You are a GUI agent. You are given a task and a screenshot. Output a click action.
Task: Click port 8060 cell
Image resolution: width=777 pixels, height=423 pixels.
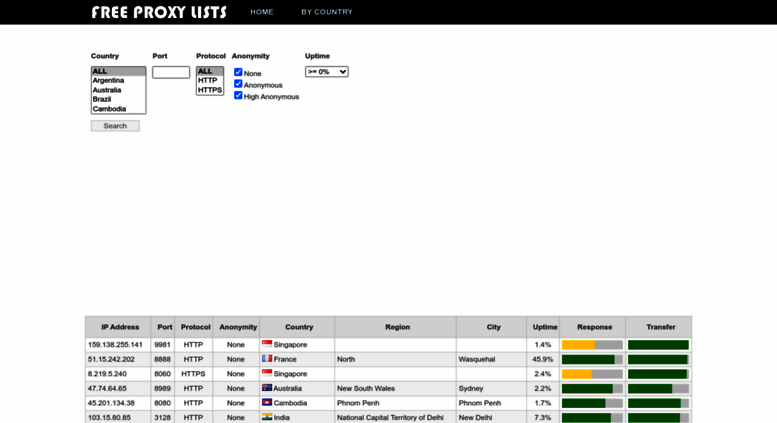[x=163, y=374]
